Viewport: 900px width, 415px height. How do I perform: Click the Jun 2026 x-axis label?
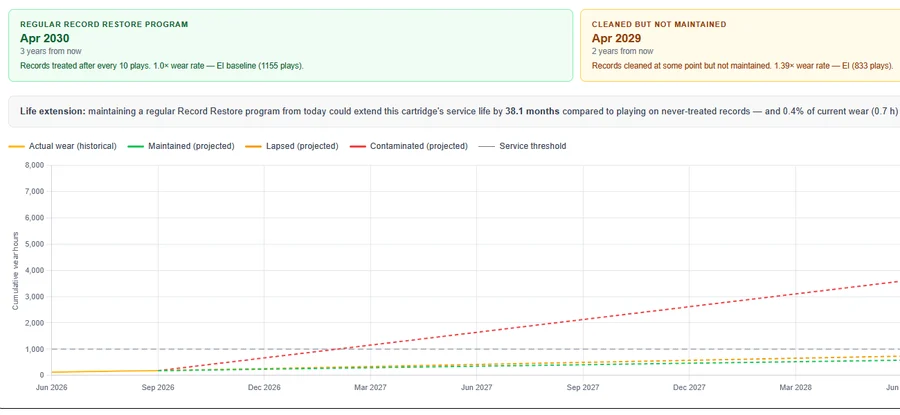click(51, 387)
